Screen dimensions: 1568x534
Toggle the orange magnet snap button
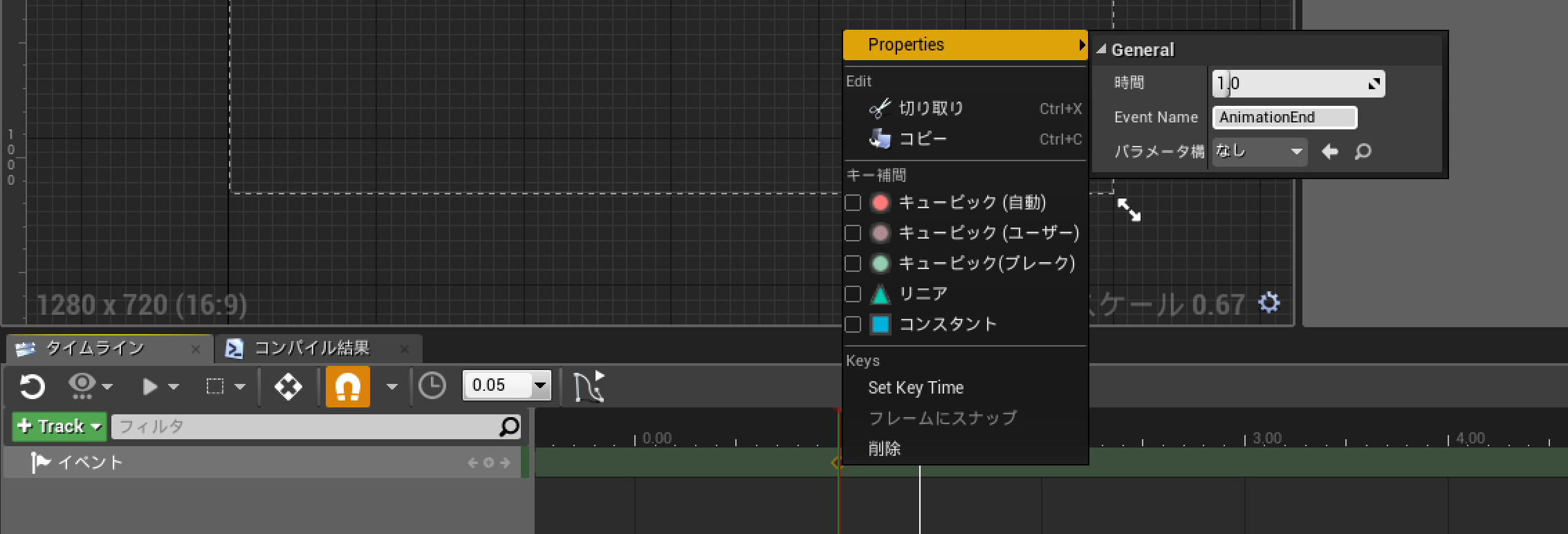(x=347, y=387)
